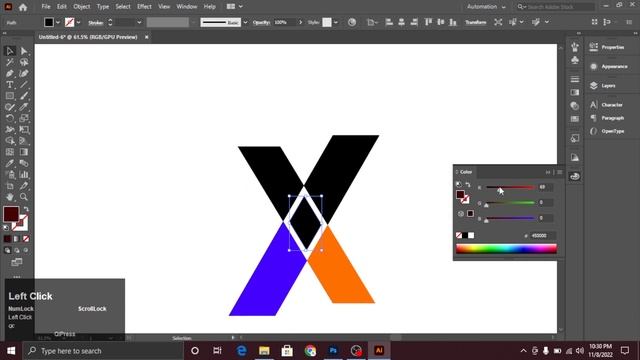Click the Isolate Selected Object icon
This screenshot has height=360, width=640.
(498, 22)
